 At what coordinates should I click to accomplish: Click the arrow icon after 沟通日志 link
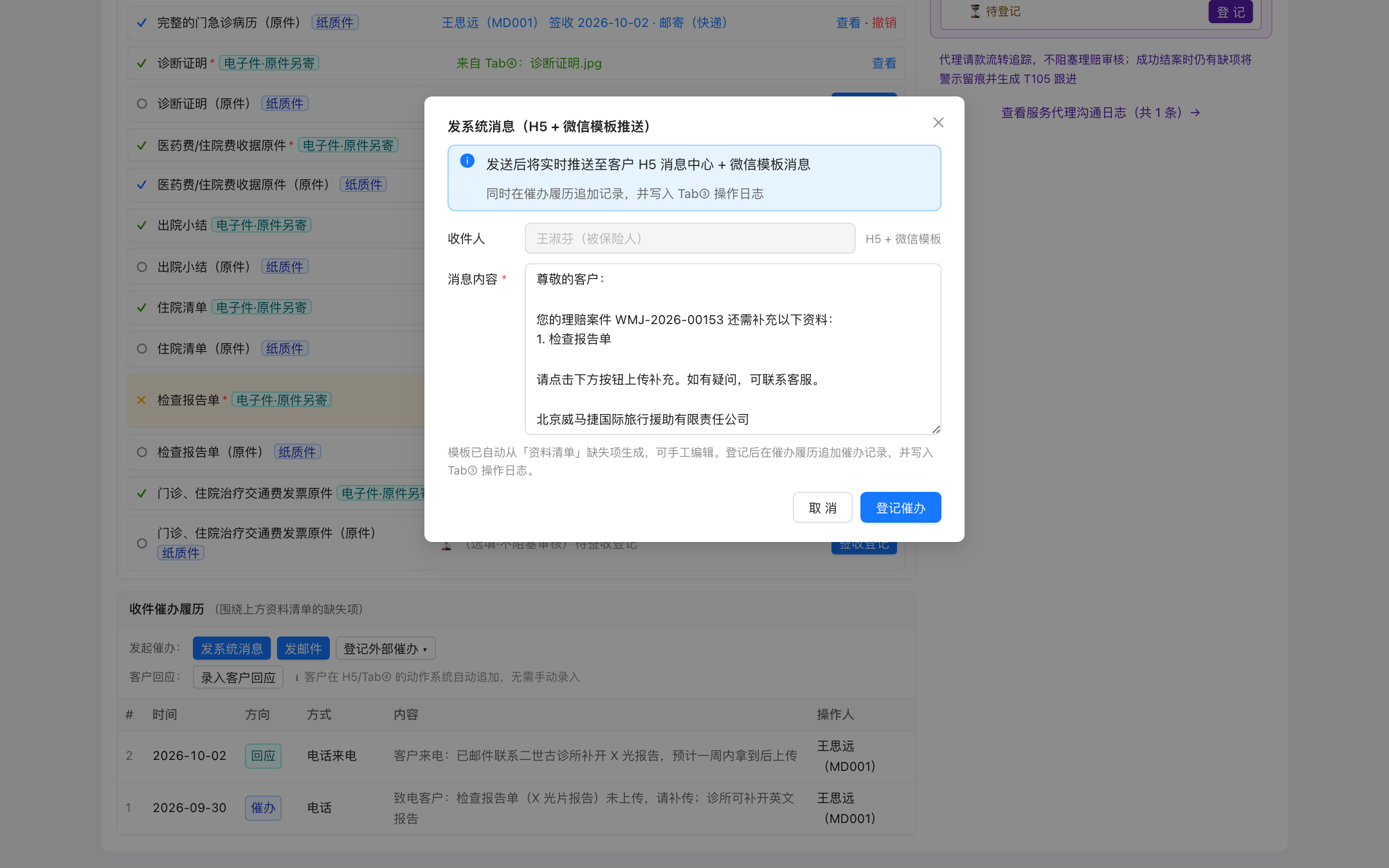click(1195, 113)
